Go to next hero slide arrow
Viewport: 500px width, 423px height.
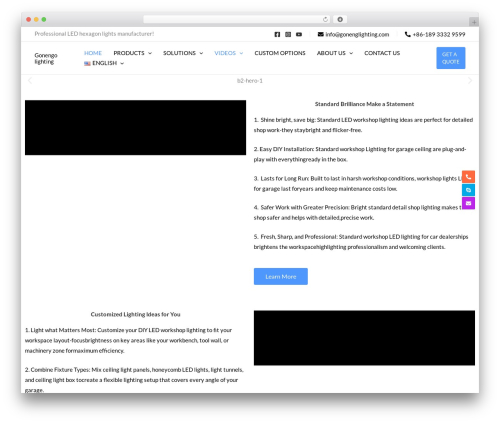click(x=470, y=80)
